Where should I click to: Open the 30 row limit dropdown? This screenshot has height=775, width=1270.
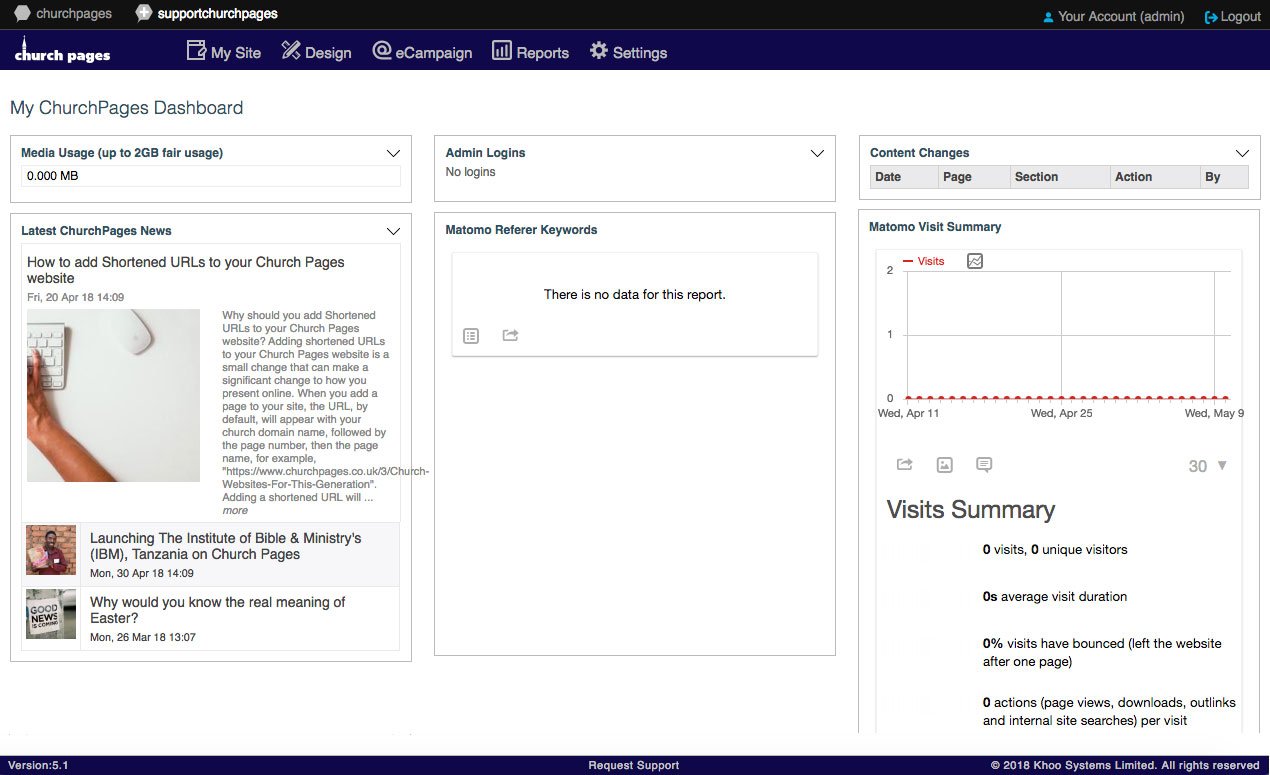1208,466
